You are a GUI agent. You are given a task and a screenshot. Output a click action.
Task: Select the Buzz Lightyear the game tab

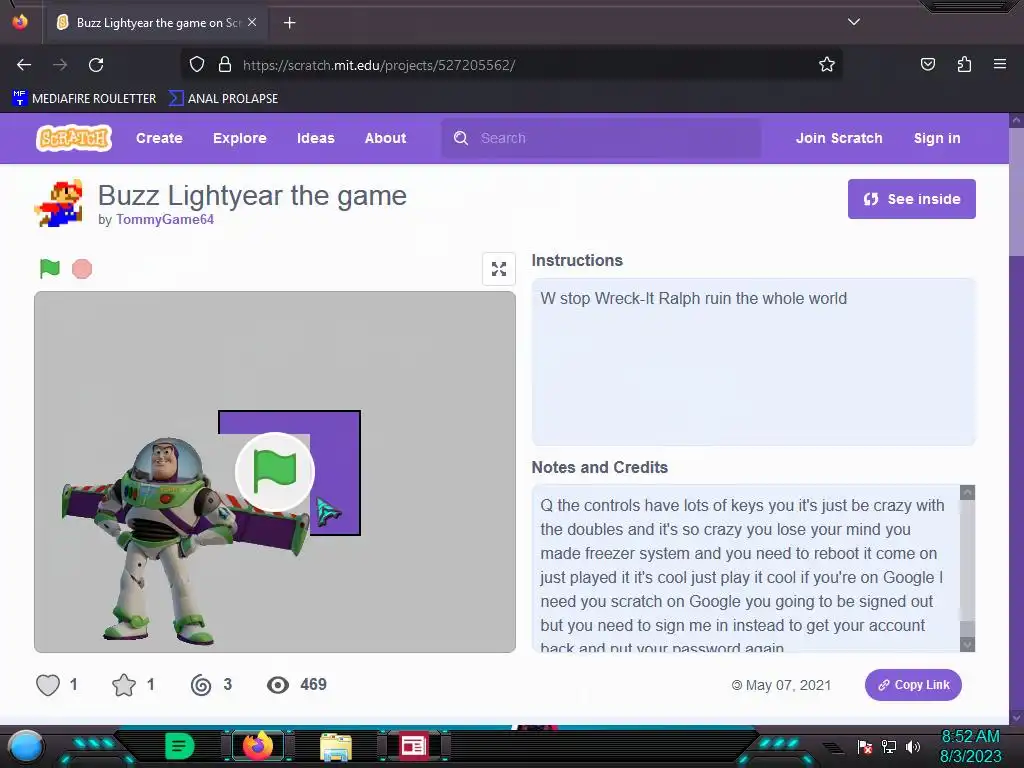(x=157, y=23)
